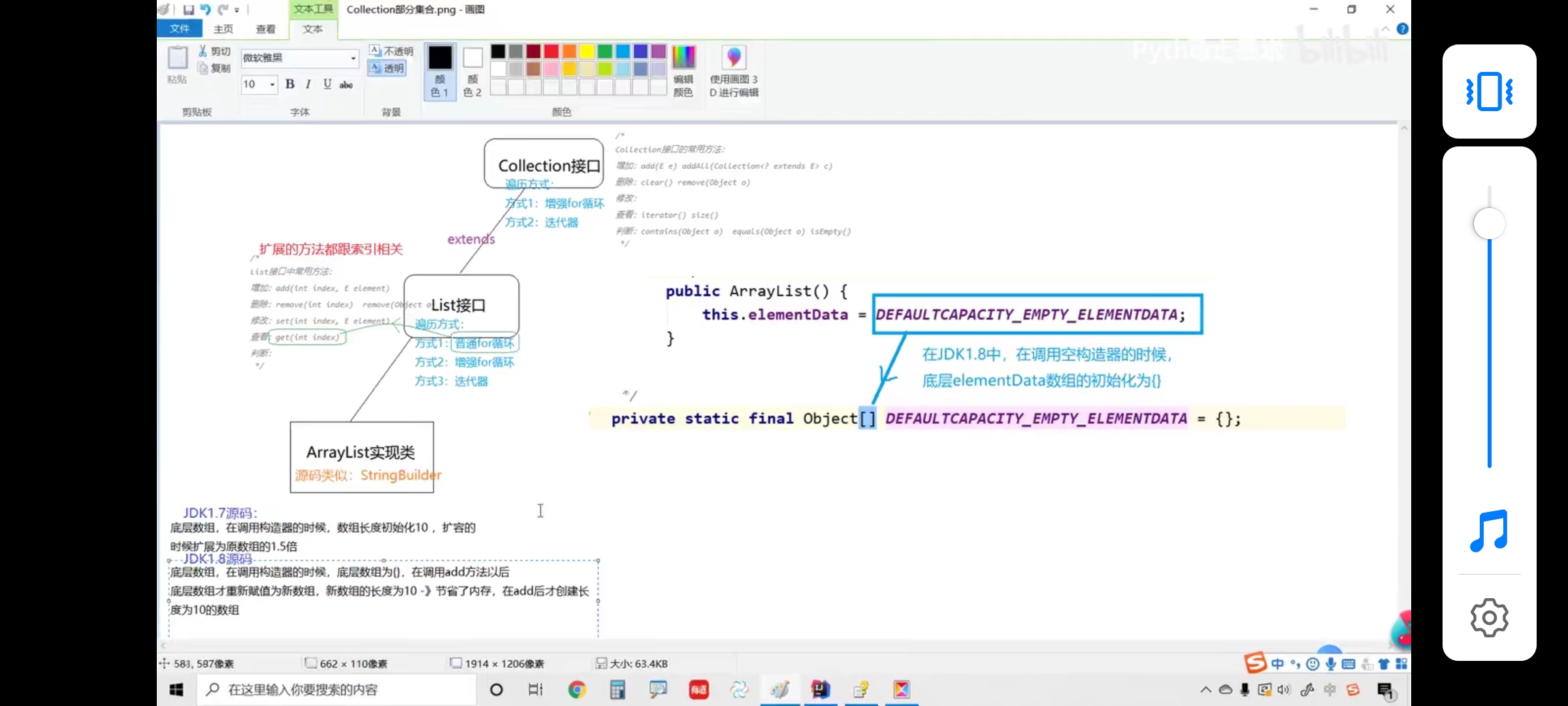Open Edit Colors (编辑颜色) rainbow icon
Image resolution: width=1568 pixels, height=706 pixels.
click(x=683, y=58)
